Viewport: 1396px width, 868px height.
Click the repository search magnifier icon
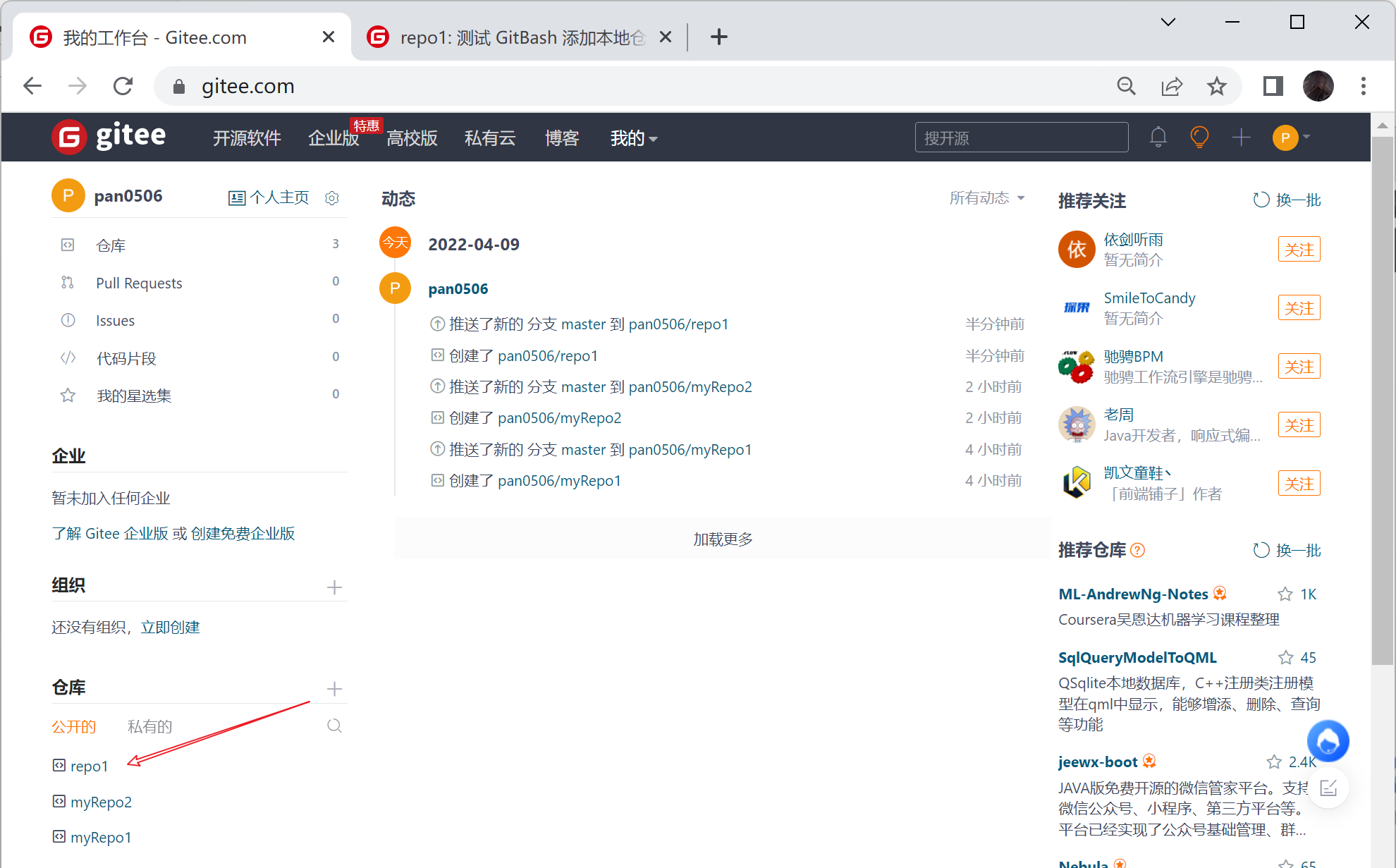(334, 726)
